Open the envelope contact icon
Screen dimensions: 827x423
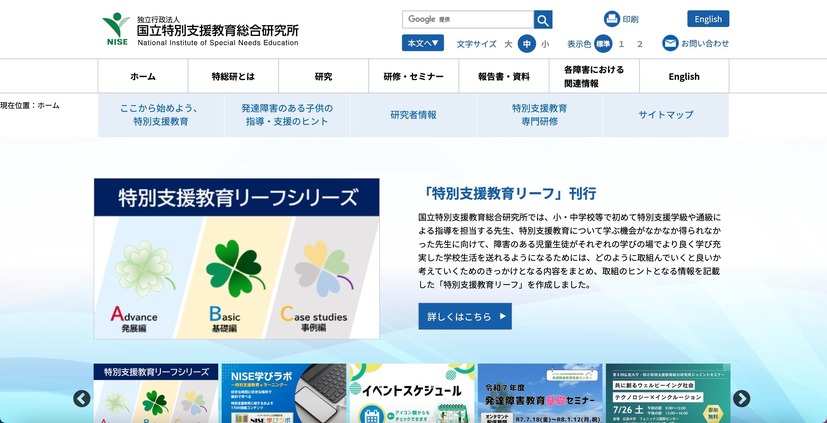[670, 43]
